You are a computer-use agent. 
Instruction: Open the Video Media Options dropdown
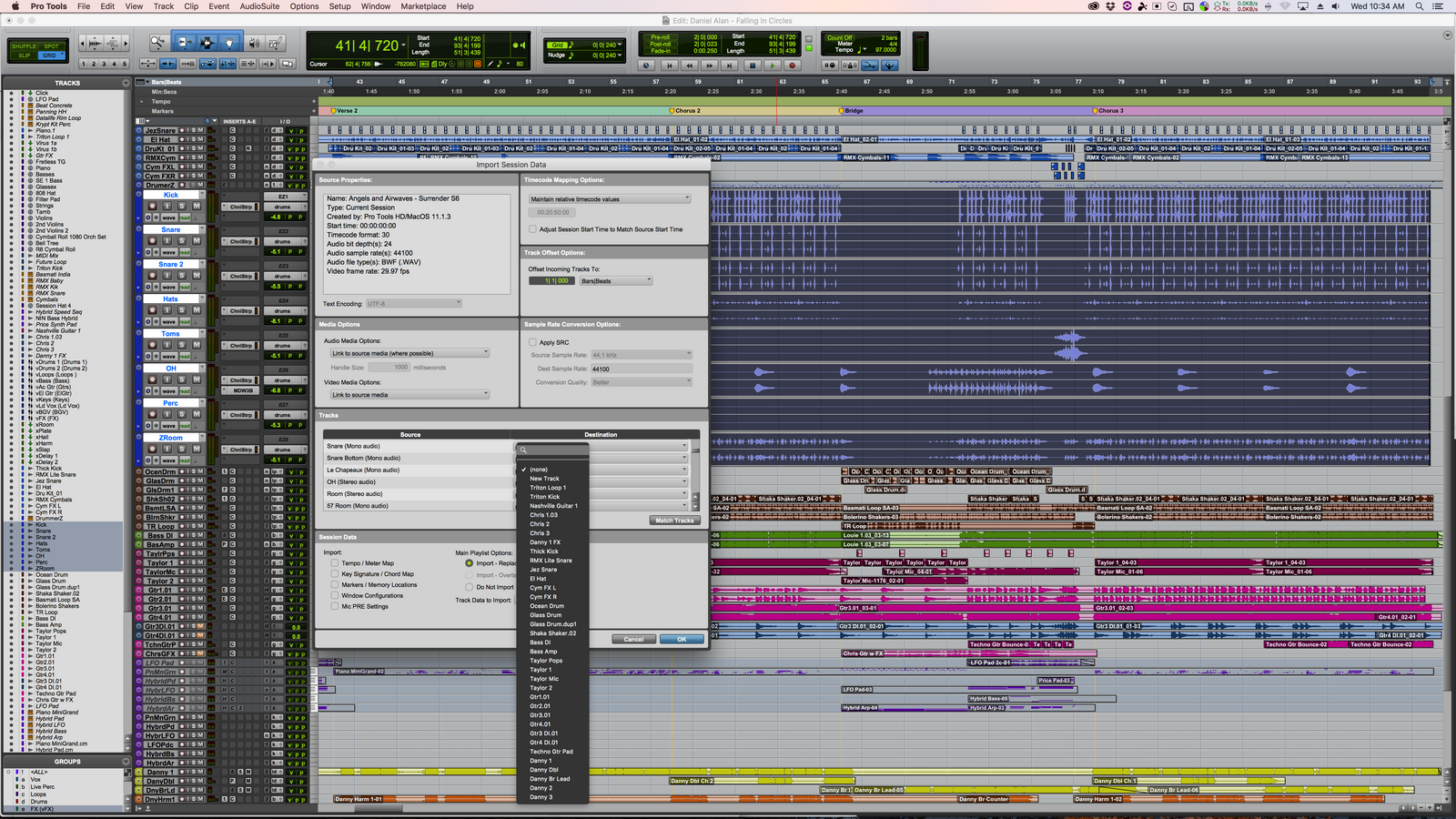[x=409, y=395]
